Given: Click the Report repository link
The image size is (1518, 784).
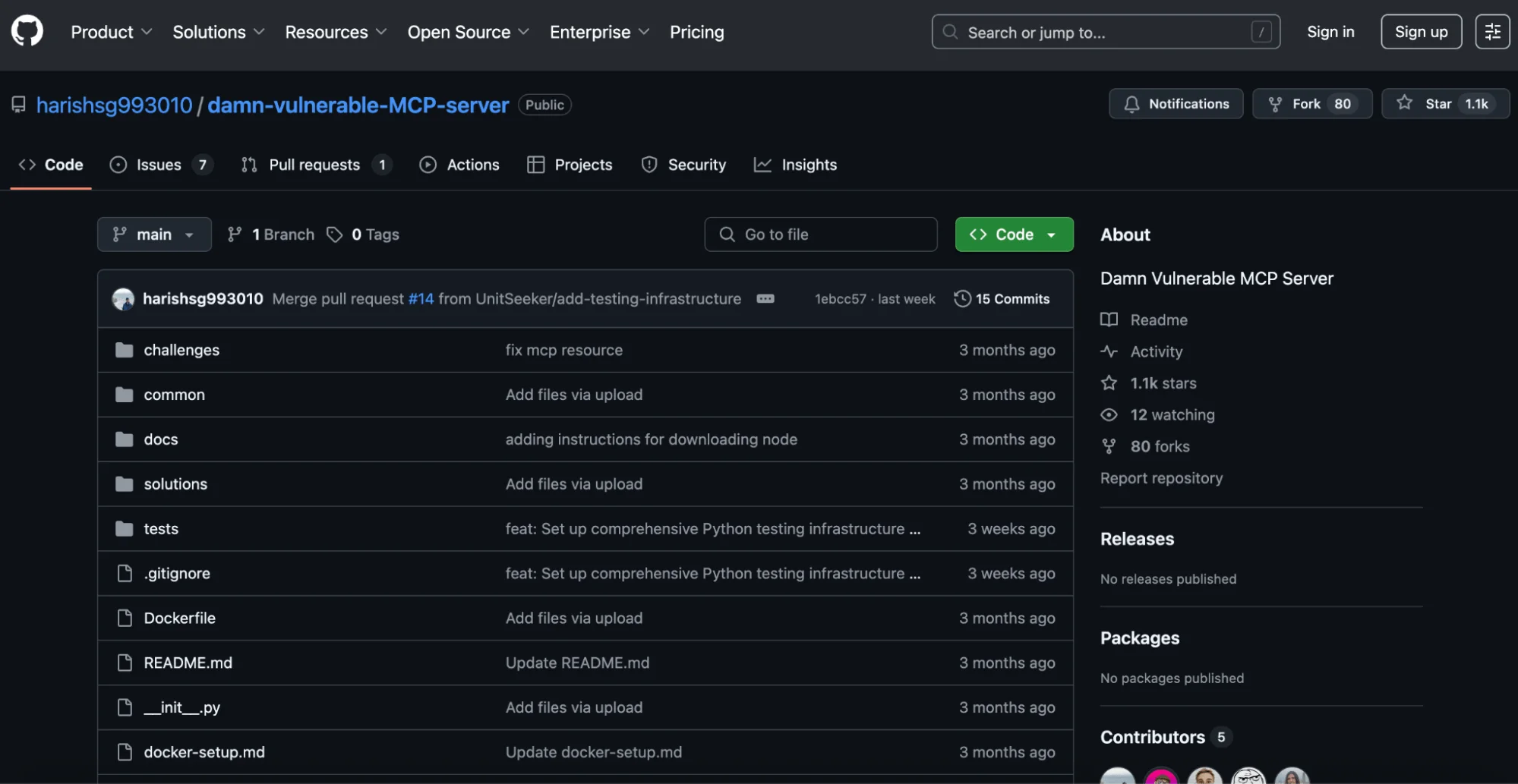Looking at the screenshot, I should pyautogui.click(x=1161, y=478).
